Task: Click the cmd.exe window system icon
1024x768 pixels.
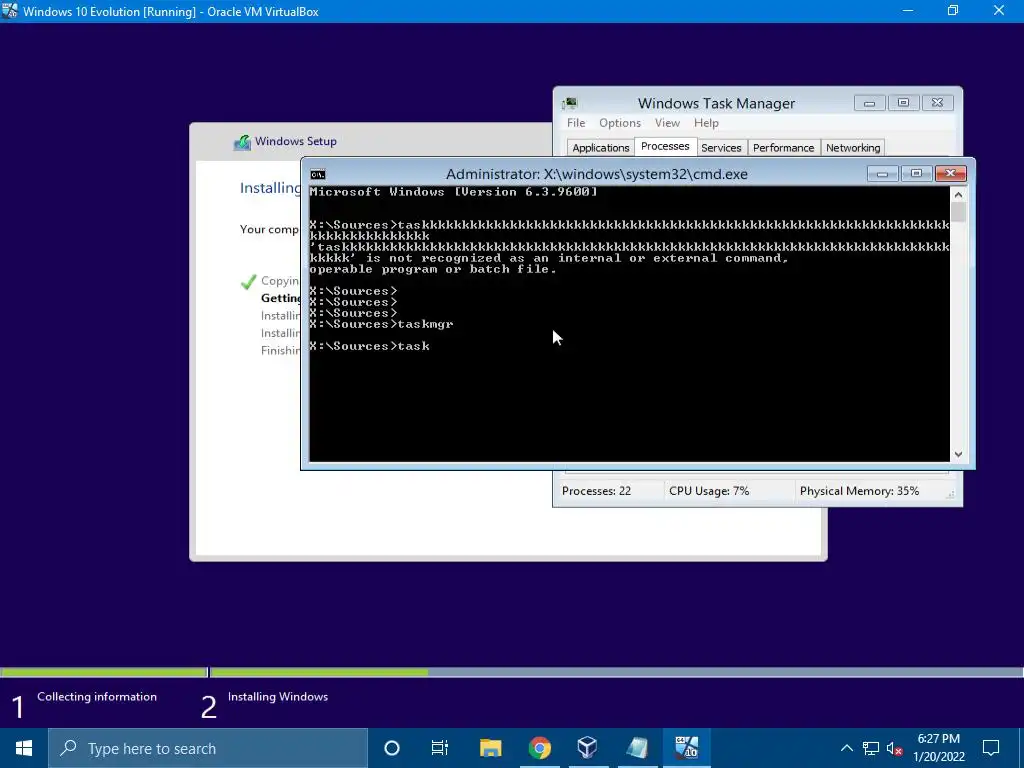Action: click(318, 174)
